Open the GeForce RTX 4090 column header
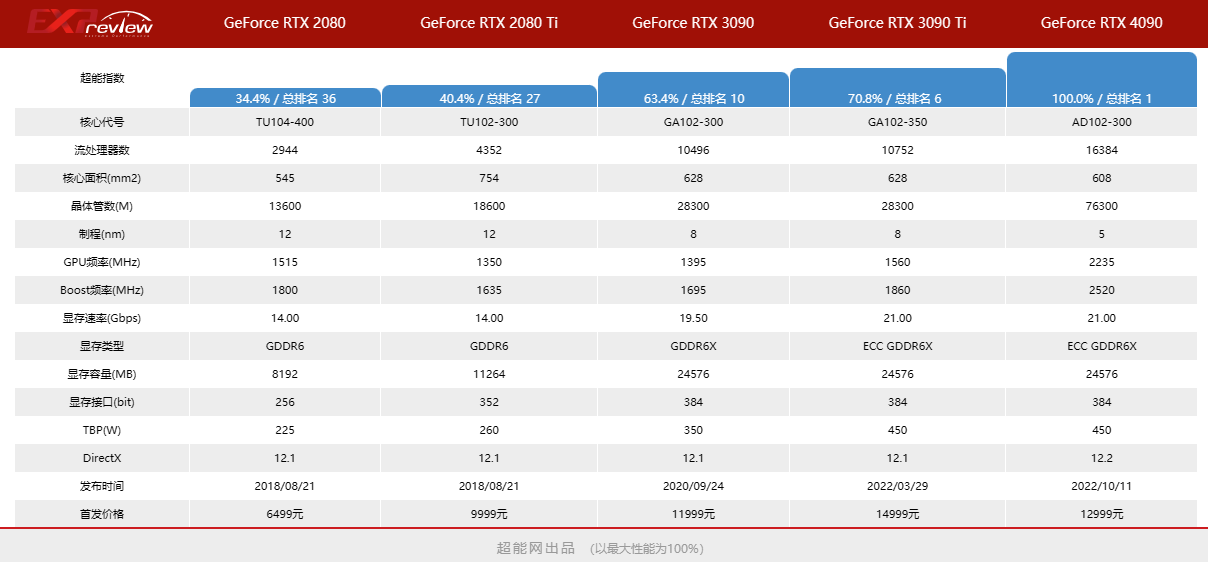The width and height of the screenshot is (1208, 562). [x=1101, y=23]
